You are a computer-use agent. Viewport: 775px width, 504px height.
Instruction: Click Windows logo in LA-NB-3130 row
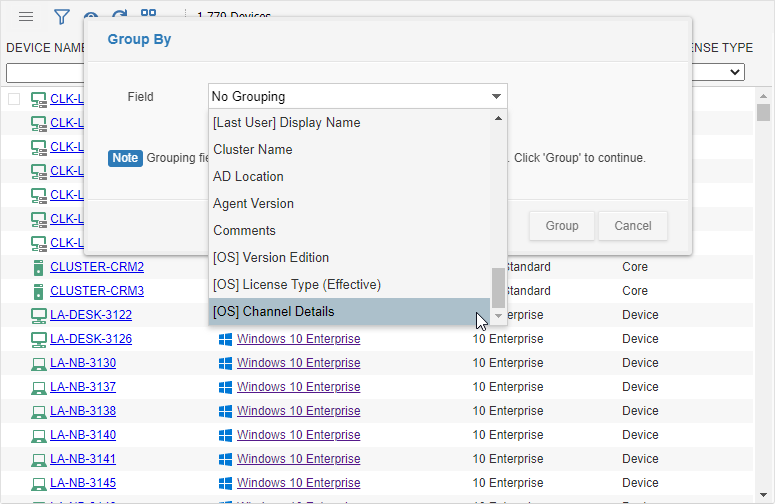pyautogui.click(x=225, y=363)
